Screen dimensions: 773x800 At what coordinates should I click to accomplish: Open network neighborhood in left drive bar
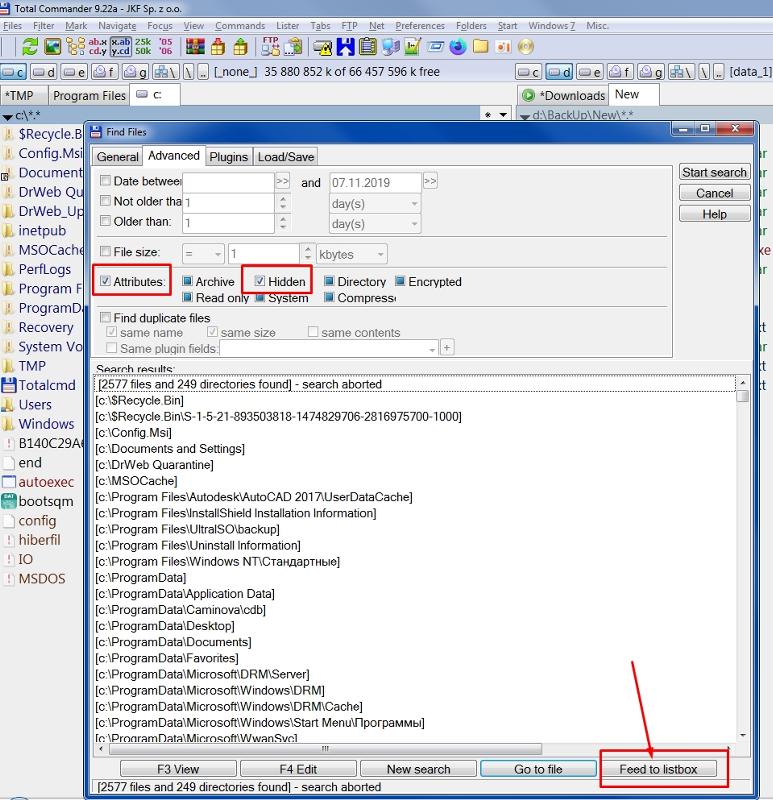coord(165,72)
